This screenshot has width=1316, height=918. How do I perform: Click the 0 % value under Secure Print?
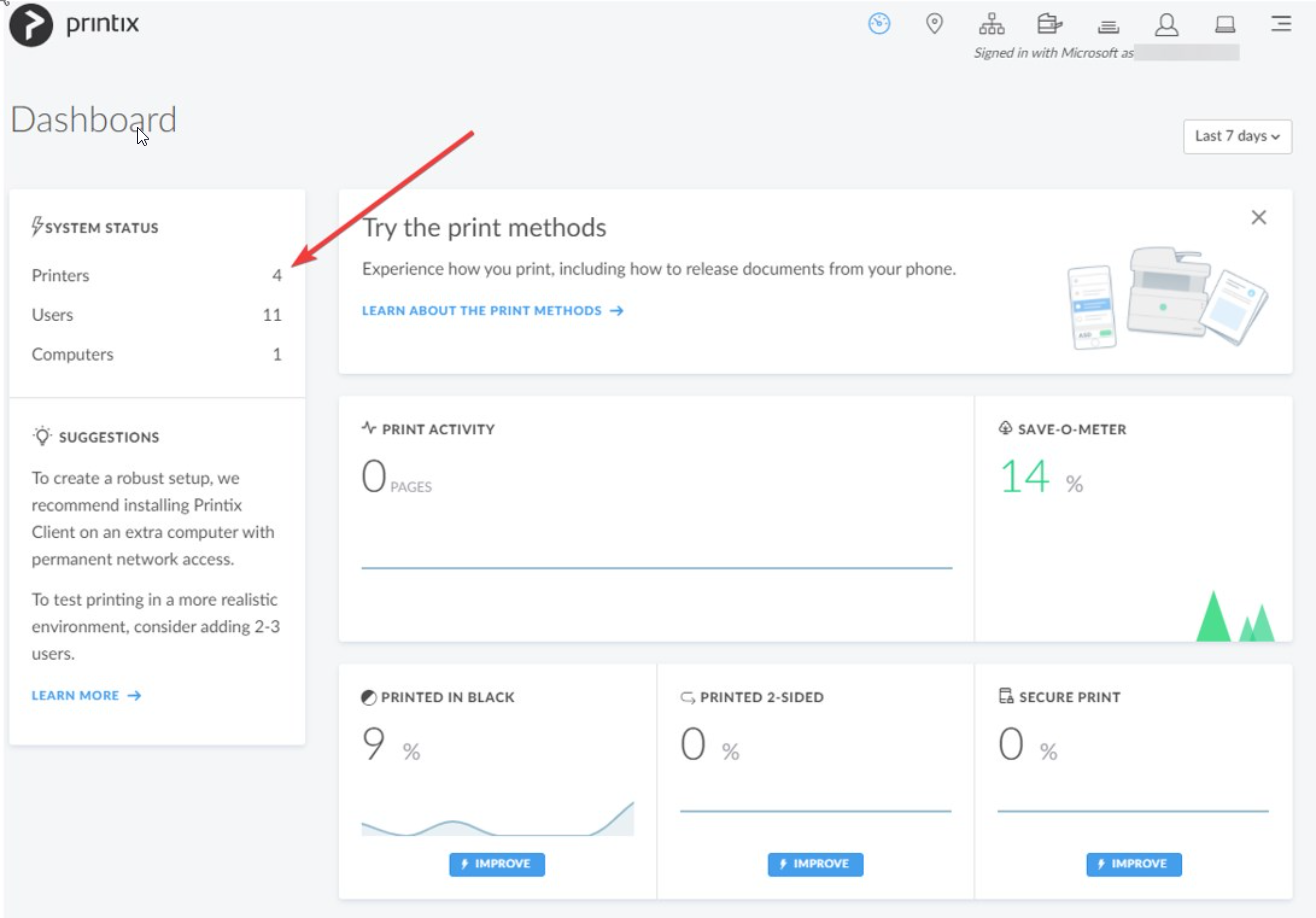click(1028, 746)
